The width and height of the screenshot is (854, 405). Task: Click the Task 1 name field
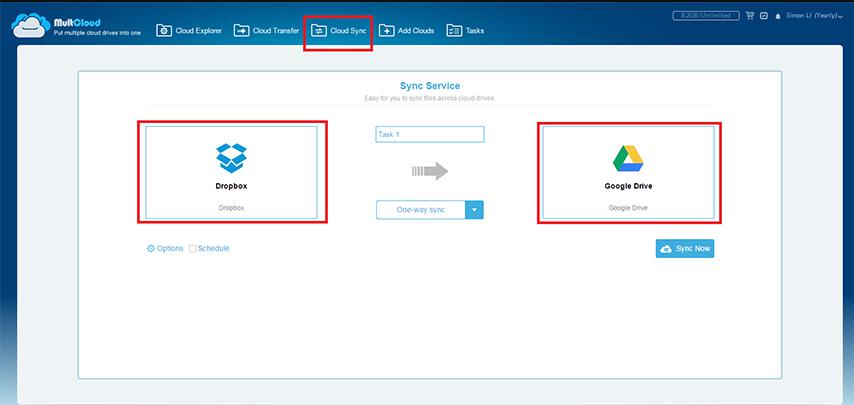(x=430, y=134)
